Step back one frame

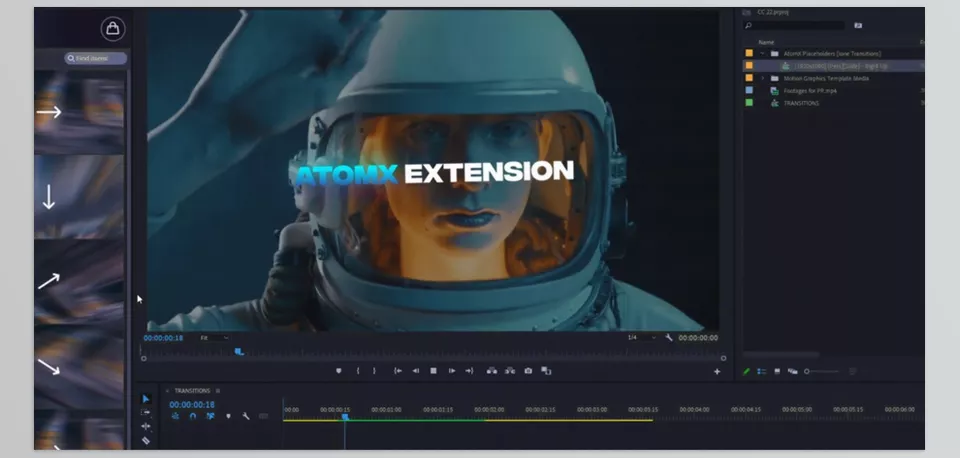tap(416, 371)
